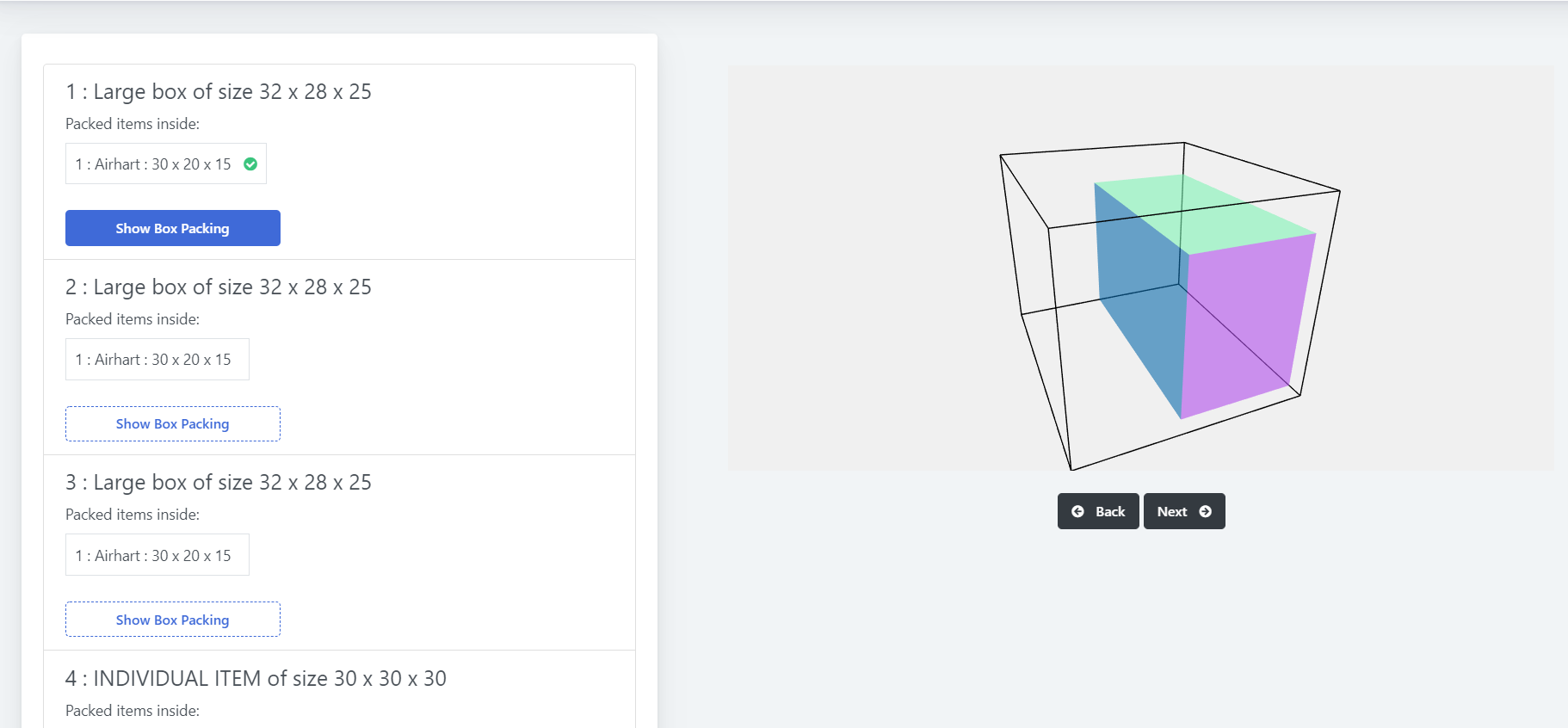Click the green checkmark beside the first Airhart item
The width and height of the screenshot is (1568, 728).
(250, 164)
